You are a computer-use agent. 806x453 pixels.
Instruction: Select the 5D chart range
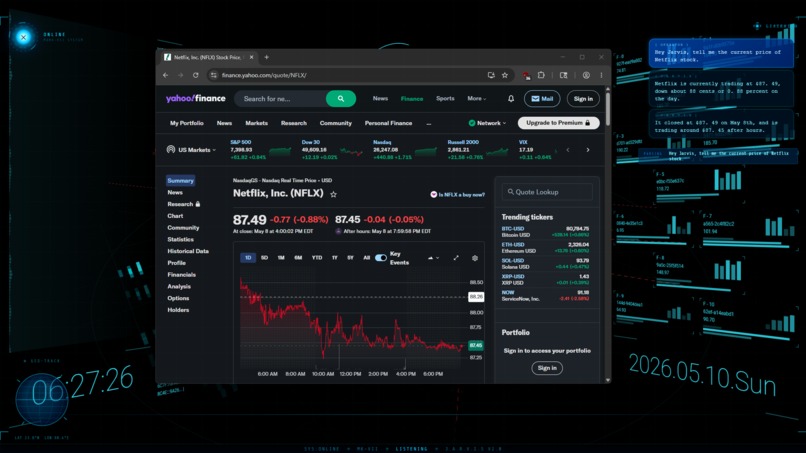(264, 258)
